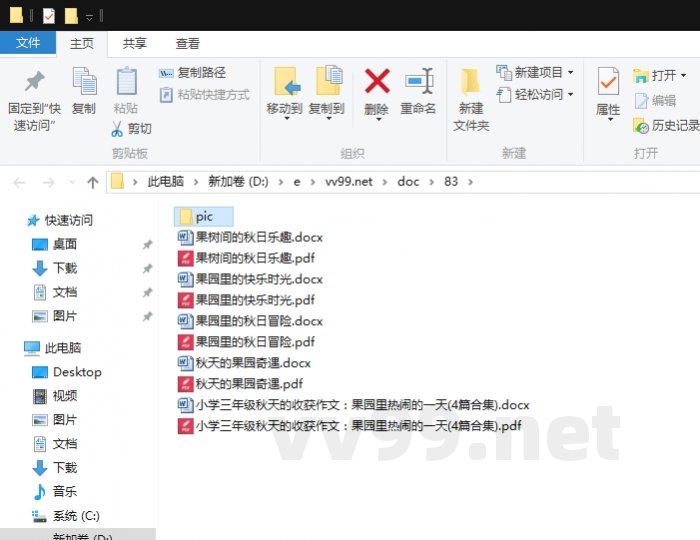
Task: Open pinned 文档 in Quick access
Action: pyautogui.click(x=54, y=292)
